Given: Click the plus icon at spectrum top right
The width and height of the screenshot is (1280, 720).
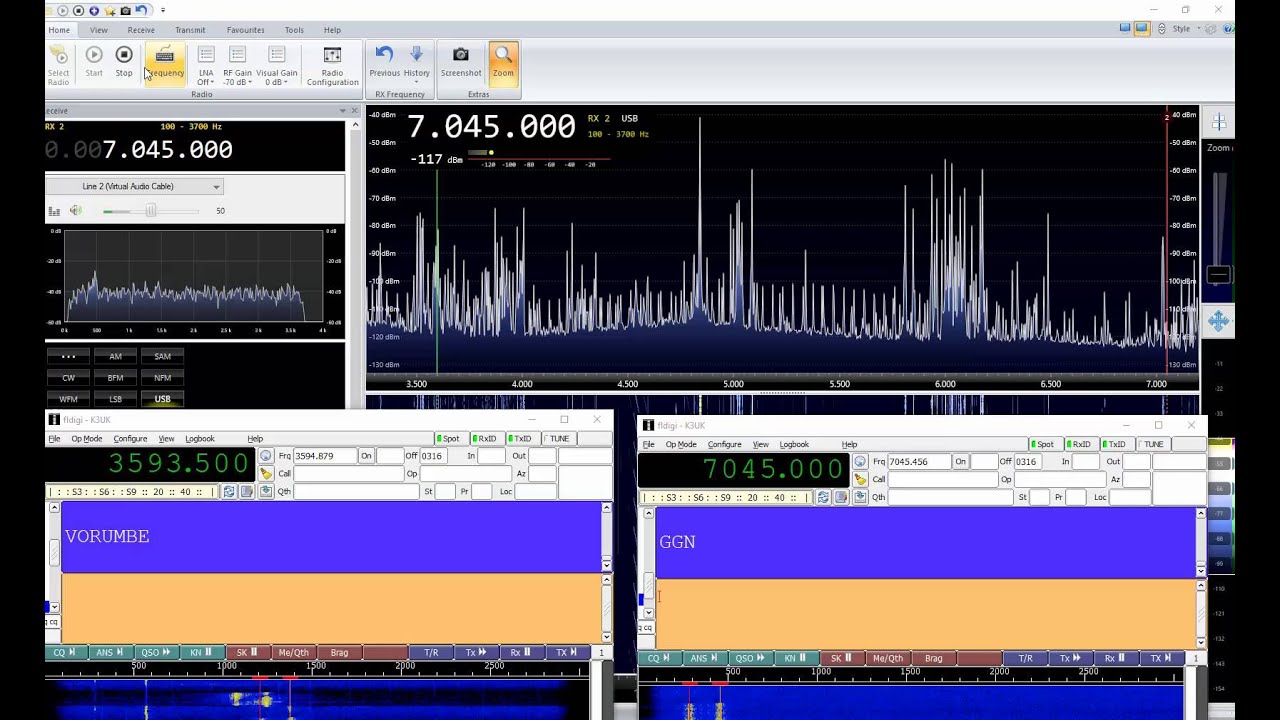Looking at the screenshot, I should coord(1218,122).
